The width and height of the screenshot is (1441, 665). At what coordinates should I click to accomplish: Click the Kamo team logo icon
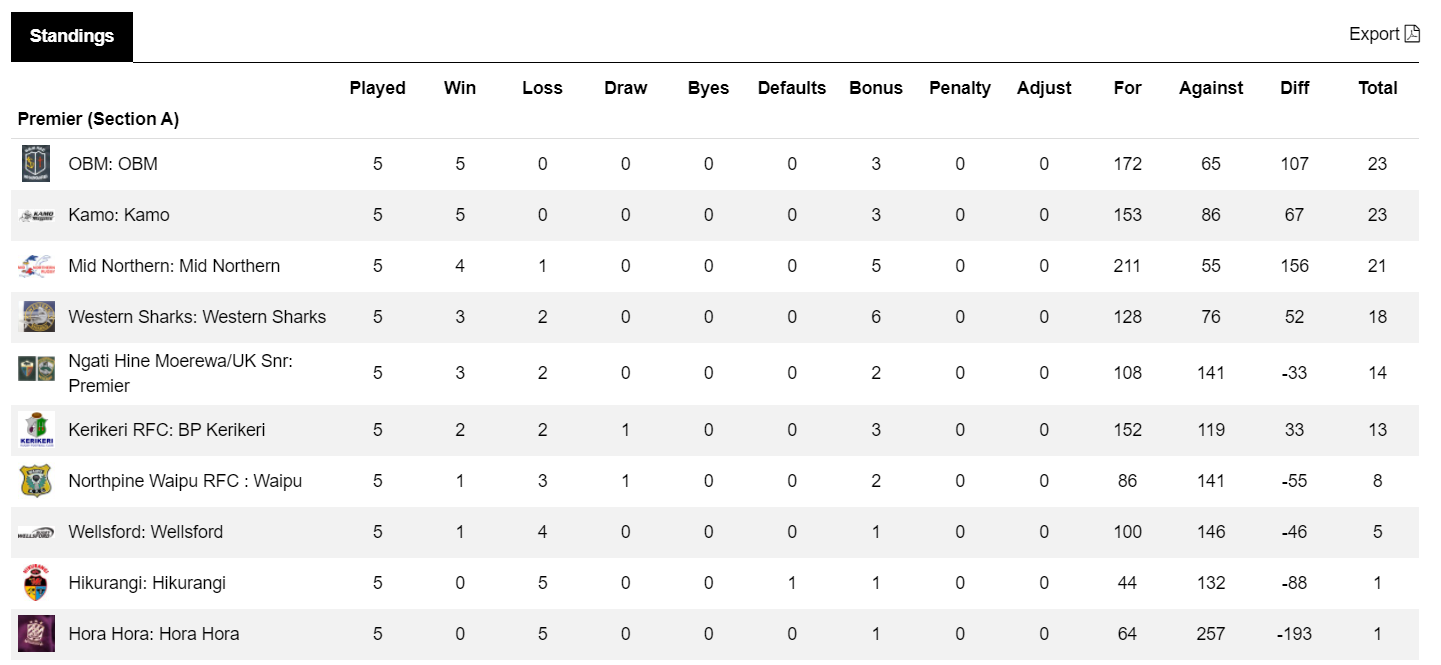pyautogui.click(x=36, y=215)
